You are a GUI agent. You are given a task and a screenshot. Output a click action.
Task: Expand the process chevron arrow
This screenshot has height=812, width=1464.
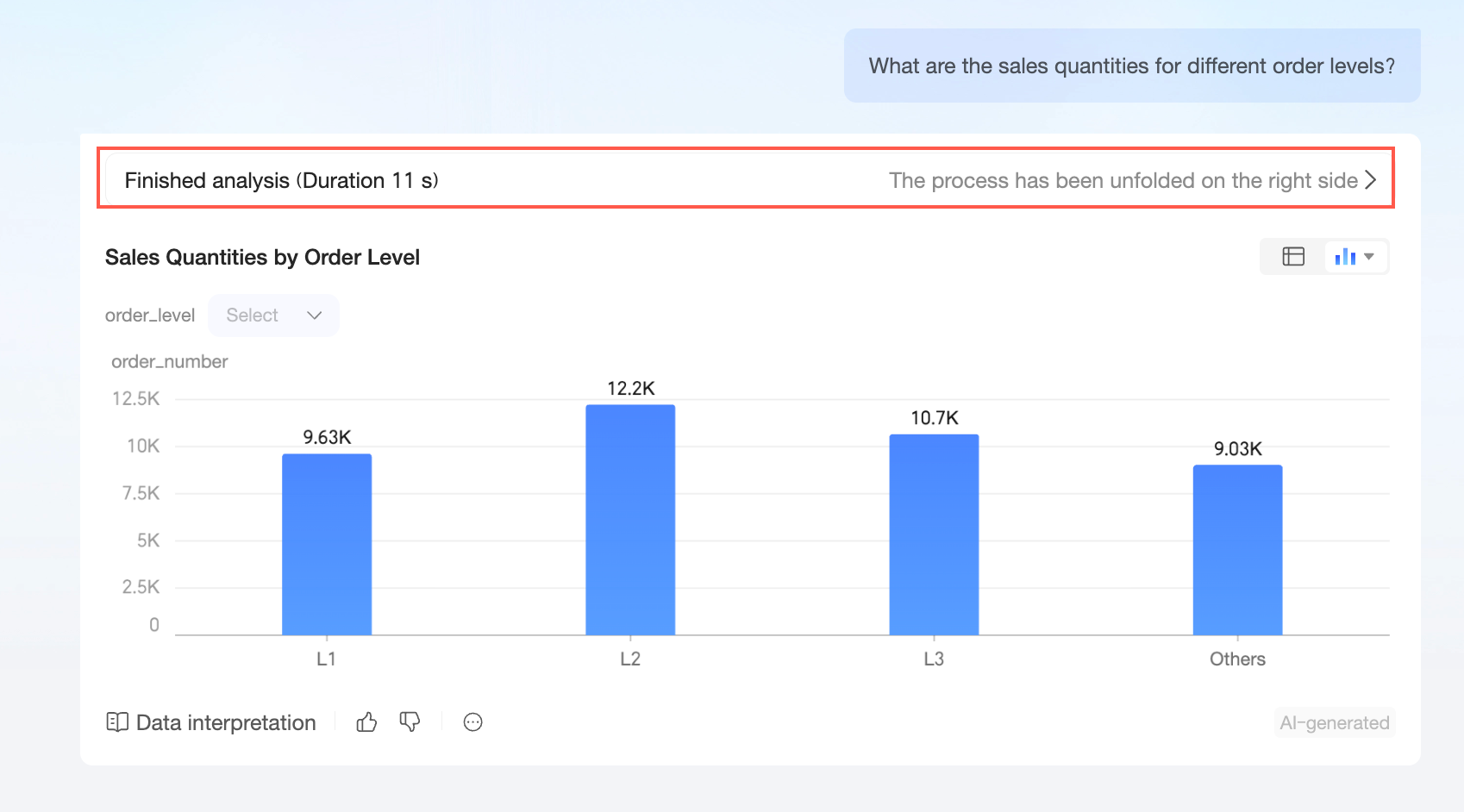1370,180
